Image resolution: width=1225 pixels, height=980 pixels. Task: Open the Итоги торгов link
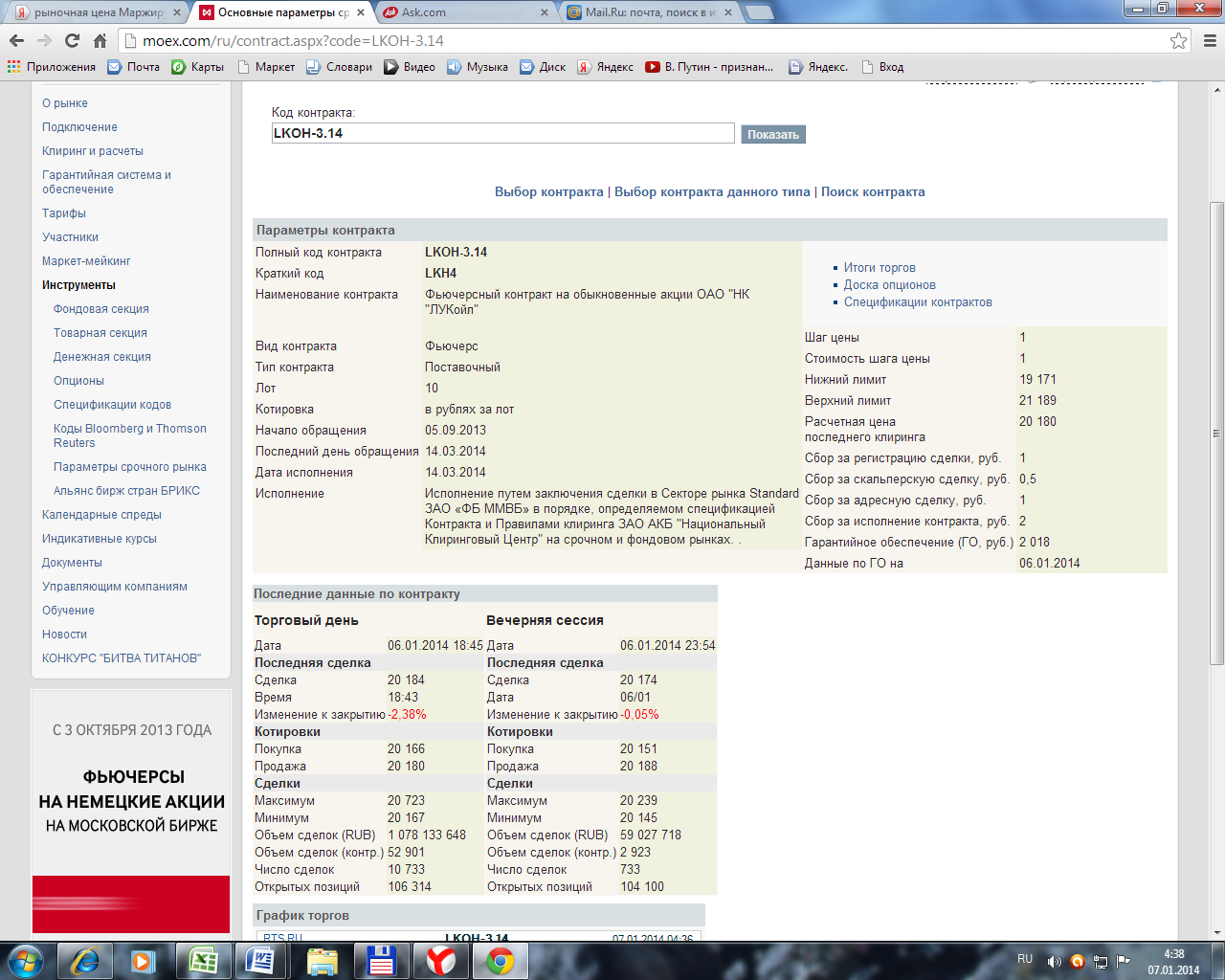coord(880,268)
